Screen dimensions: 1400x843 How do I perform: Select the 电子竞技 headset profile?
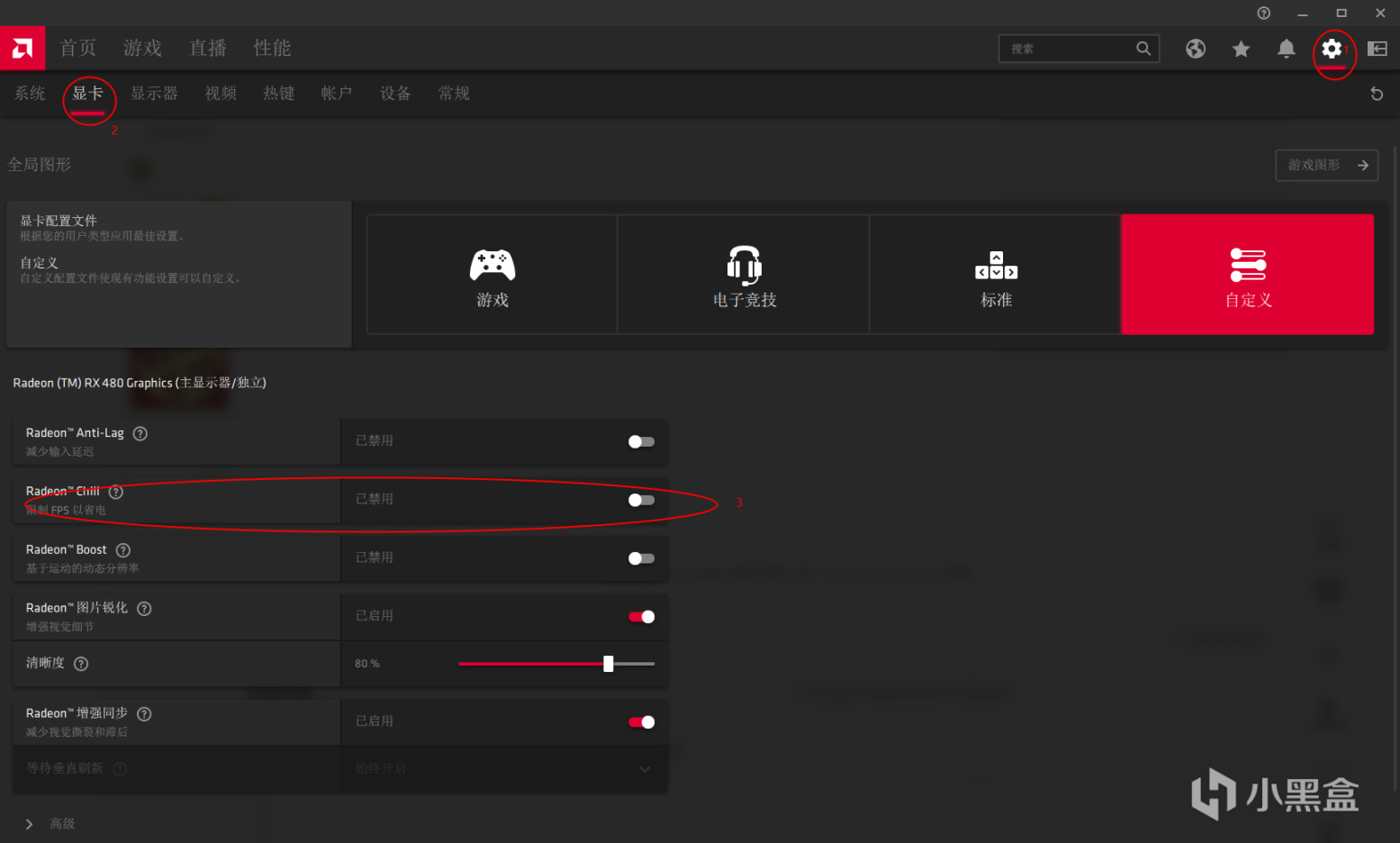click(x=744, y=275)
